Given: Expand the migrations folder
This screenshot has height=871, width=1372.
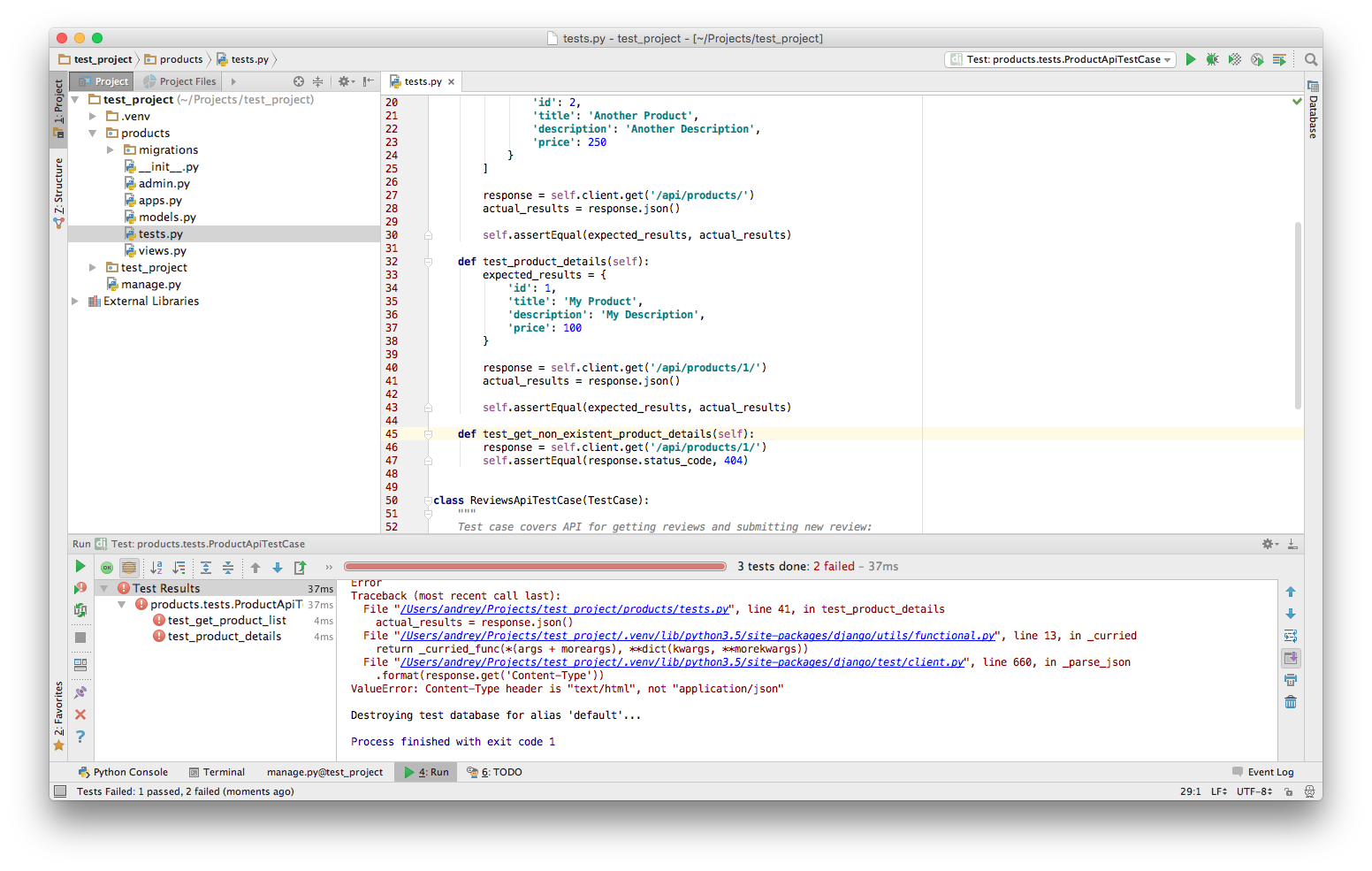Looking at the screenshot, I should [111, 150].
